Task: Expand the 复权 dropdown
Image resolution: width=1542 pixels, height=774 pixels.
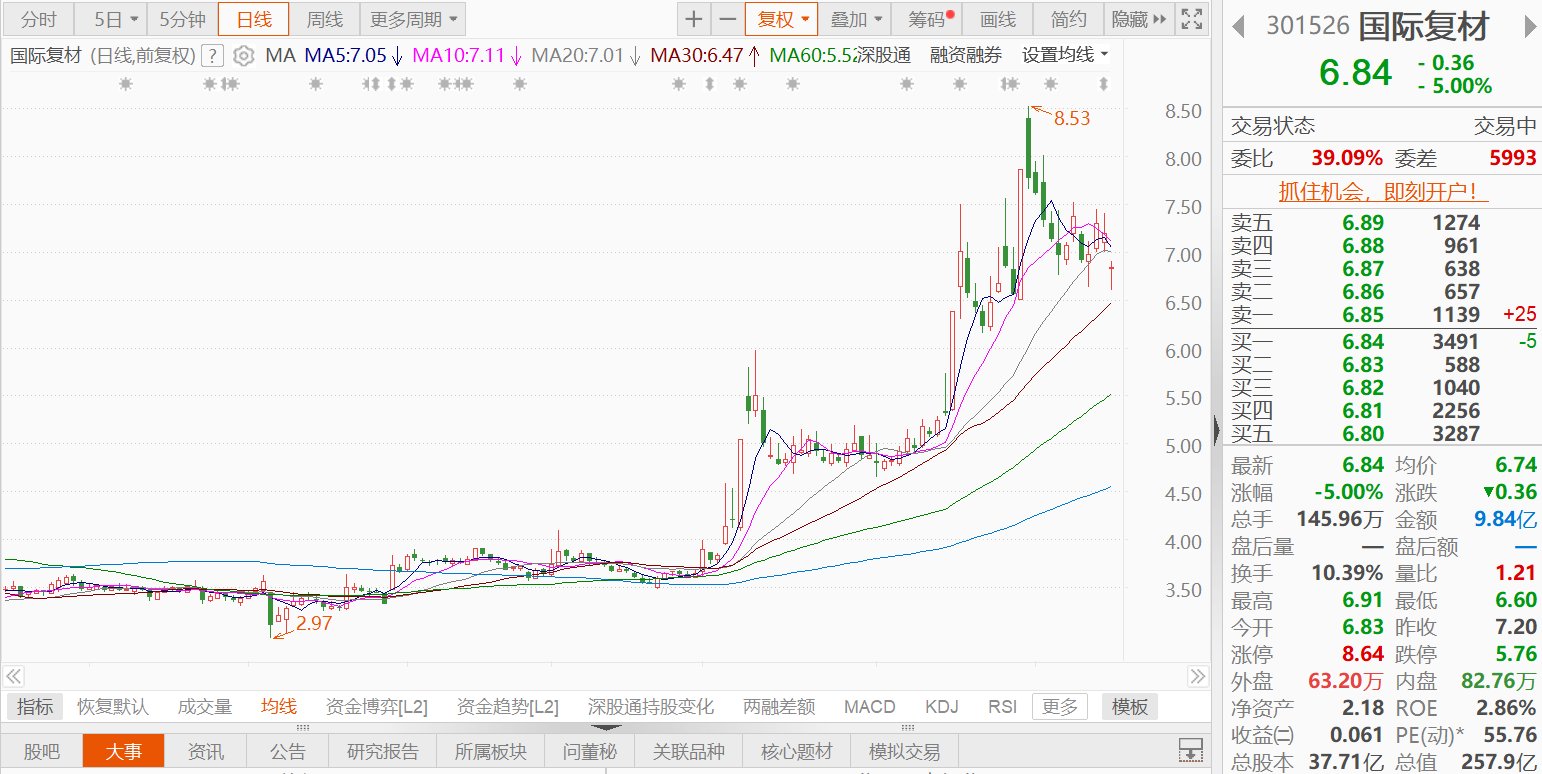Action: pyautogui.click(x=781, y=19)
